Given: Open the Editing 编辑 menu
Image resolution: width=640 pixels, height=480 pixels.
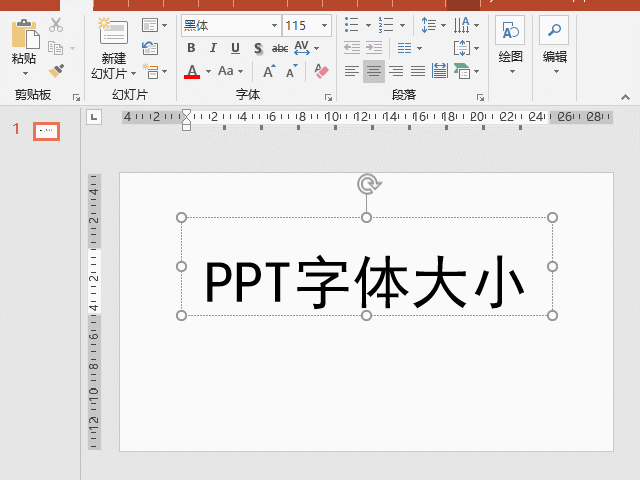Looking at the screenshot, I should point(554,46).
